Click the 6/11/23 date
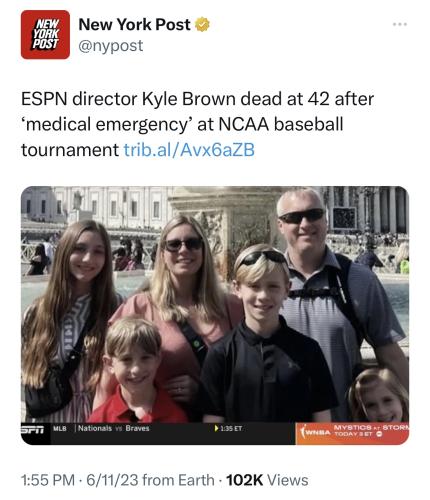Screen dimensions: 430x500 coord(112,480)
